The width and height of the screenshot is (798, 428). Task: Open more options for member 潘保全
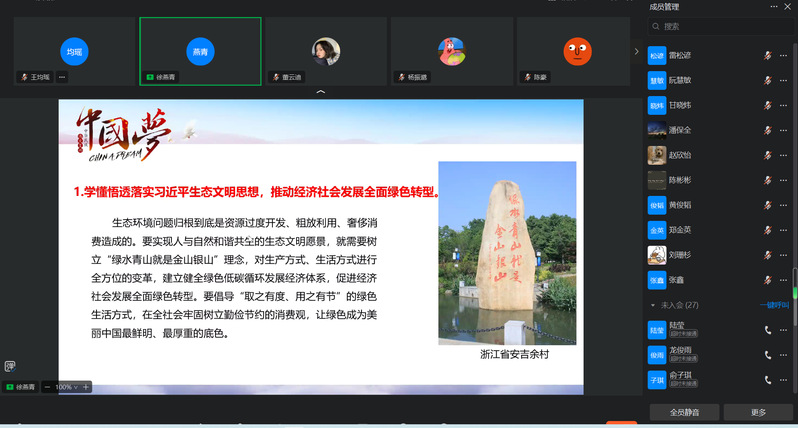click(785, 130)
